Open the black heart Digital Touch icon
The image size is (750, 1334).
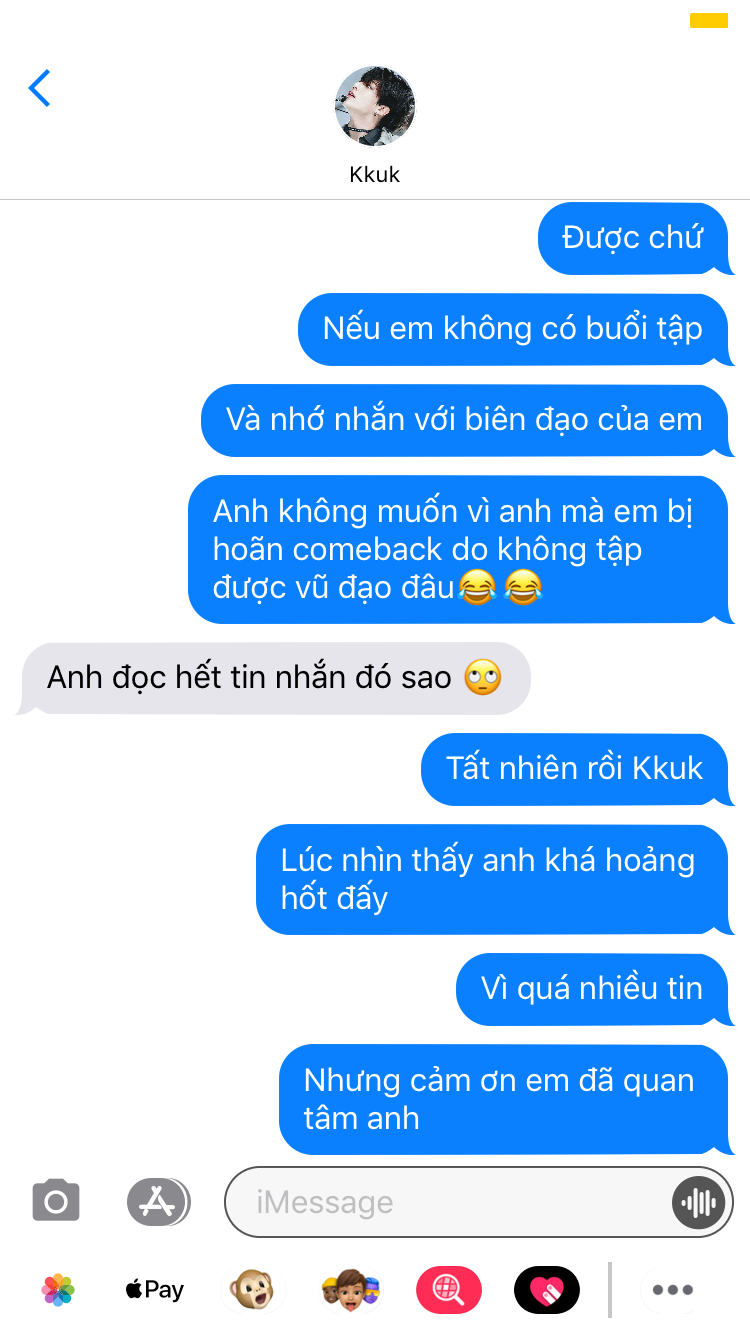pos(546,1290)
